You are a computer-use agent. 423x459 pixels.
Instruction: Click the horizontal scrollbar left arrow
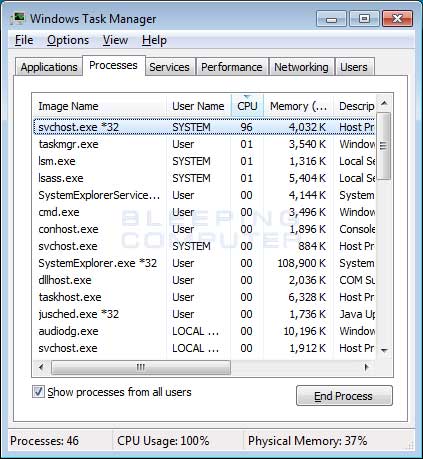[41, 367]
